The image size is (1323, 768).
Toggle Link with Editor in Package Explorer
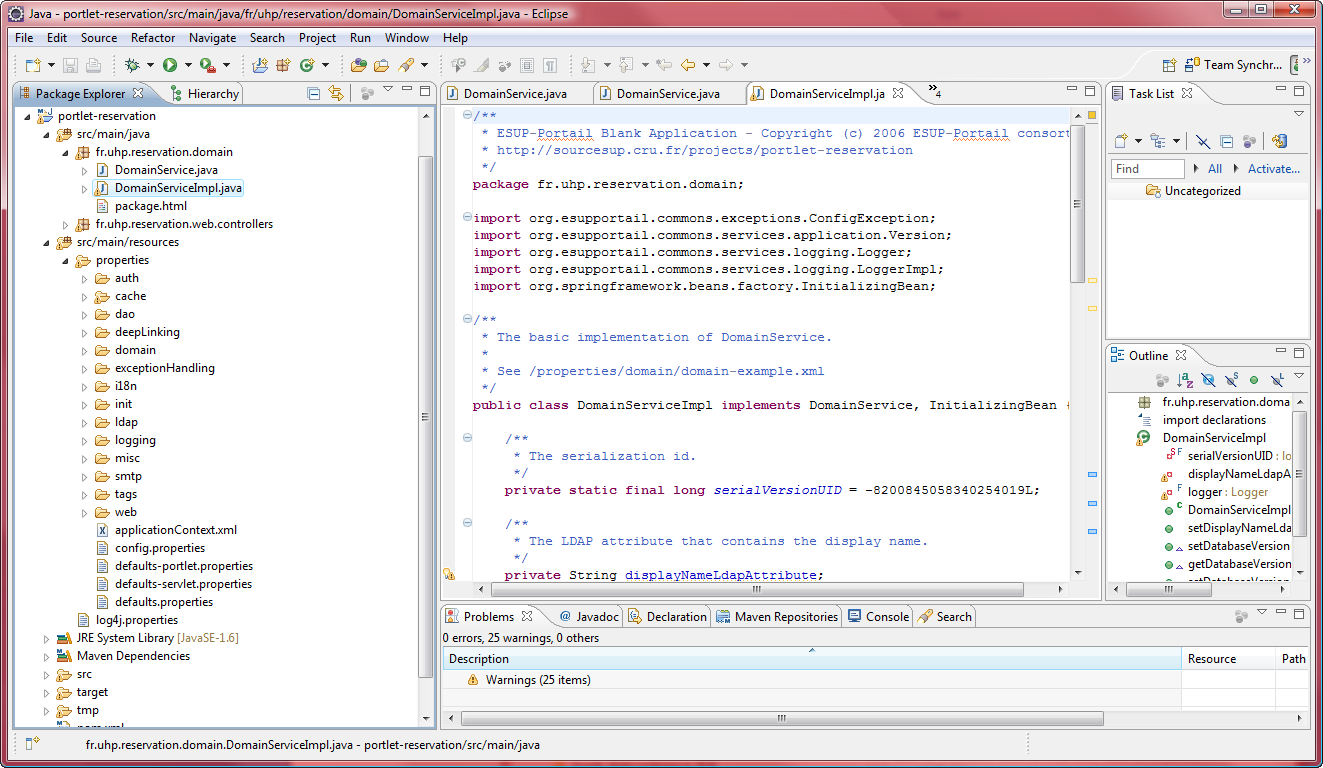coord(336,94)
